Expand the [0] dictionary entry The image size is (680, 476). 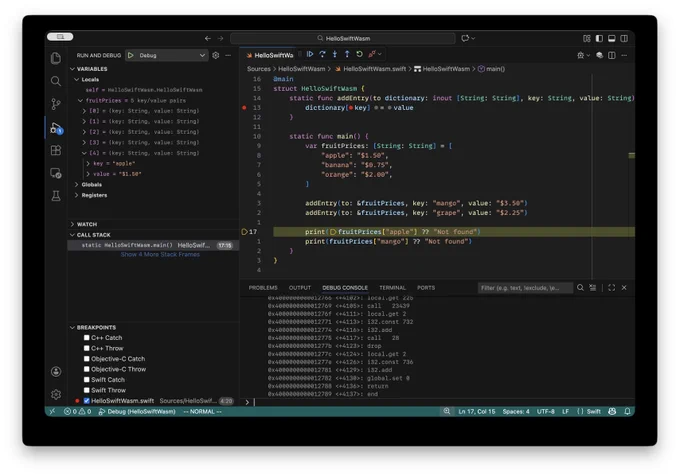(84, 111)
